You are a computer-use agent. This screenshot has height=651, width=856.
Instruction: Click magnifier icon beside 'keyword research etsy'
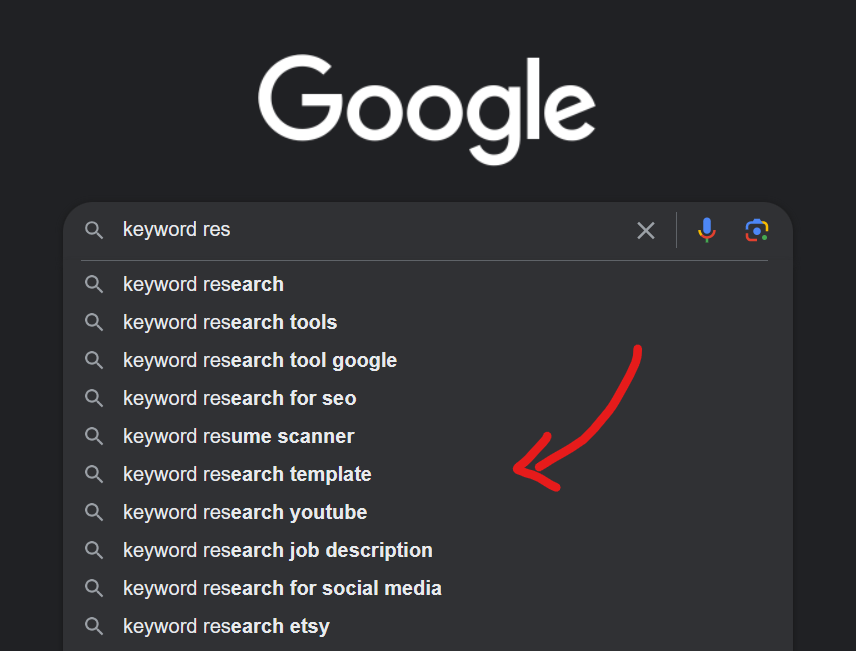tap(94, 626)
